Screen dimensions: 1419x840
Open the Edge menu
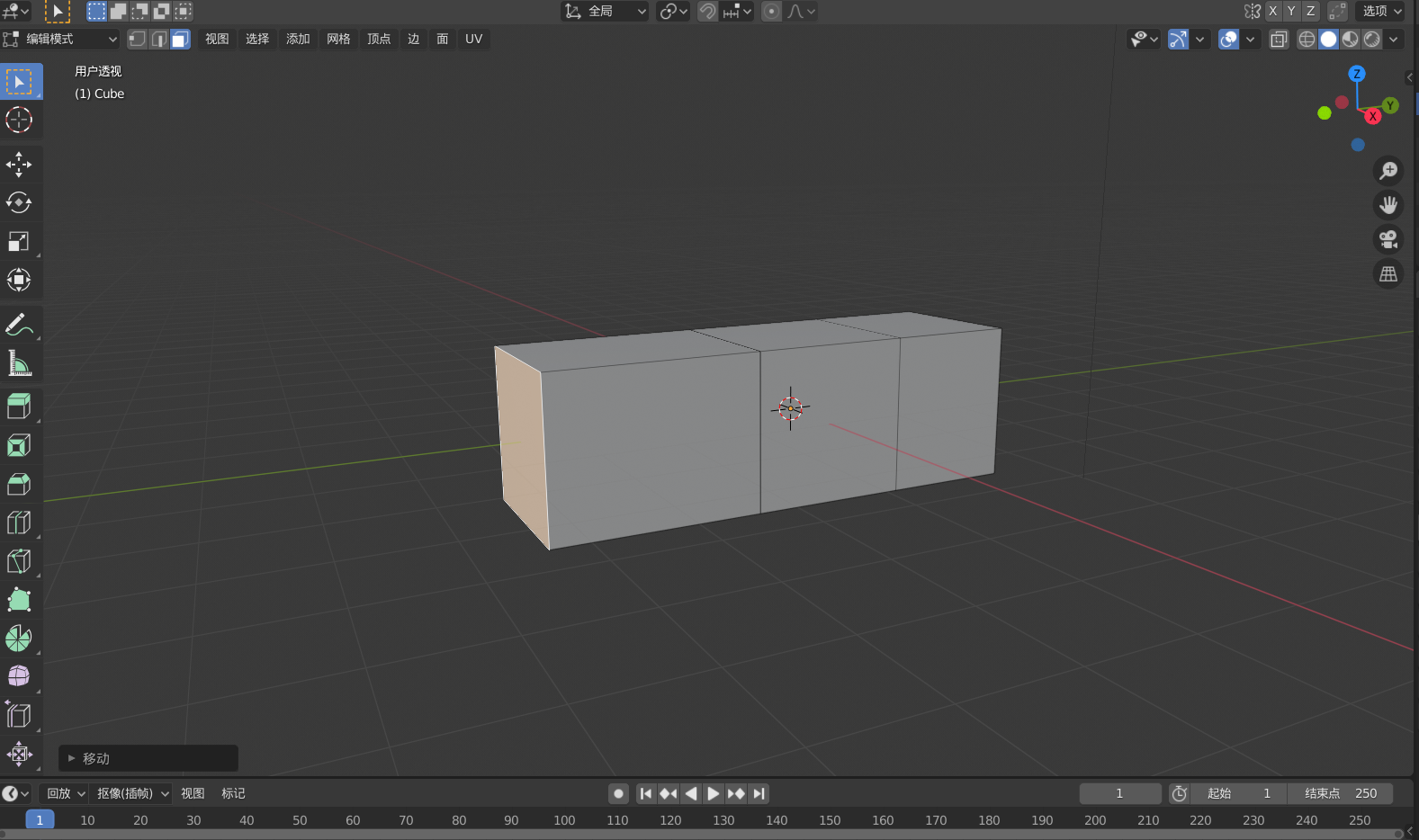[414, 39]
